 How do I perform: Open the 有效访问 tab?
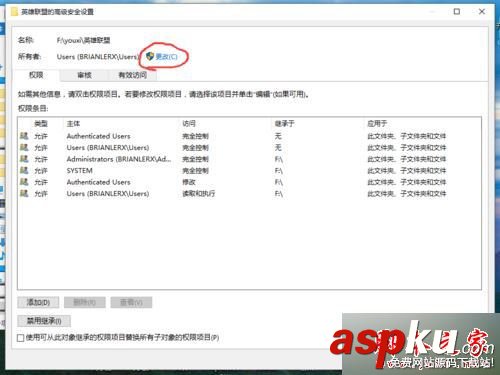[132, 75]
